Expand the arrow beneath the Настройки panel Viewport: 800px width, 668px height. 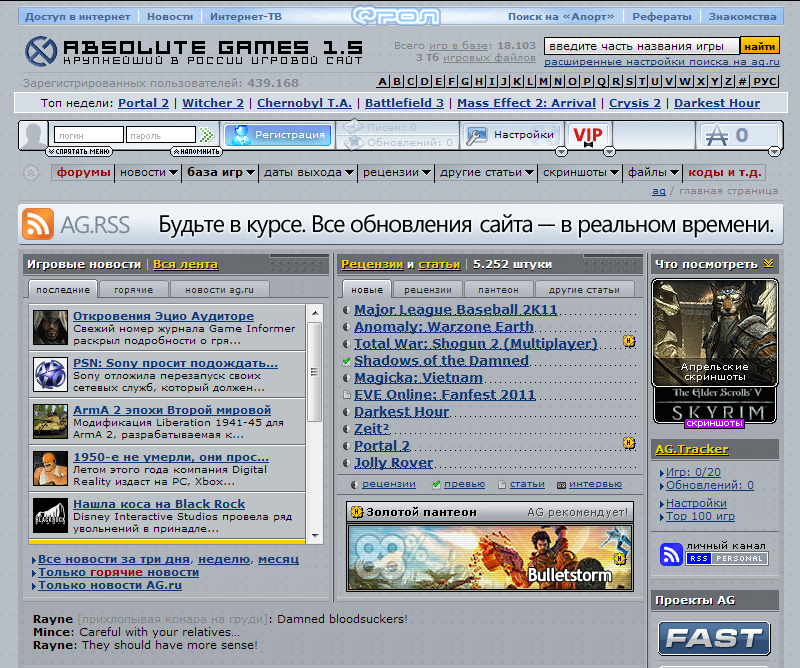click(561, 152)
